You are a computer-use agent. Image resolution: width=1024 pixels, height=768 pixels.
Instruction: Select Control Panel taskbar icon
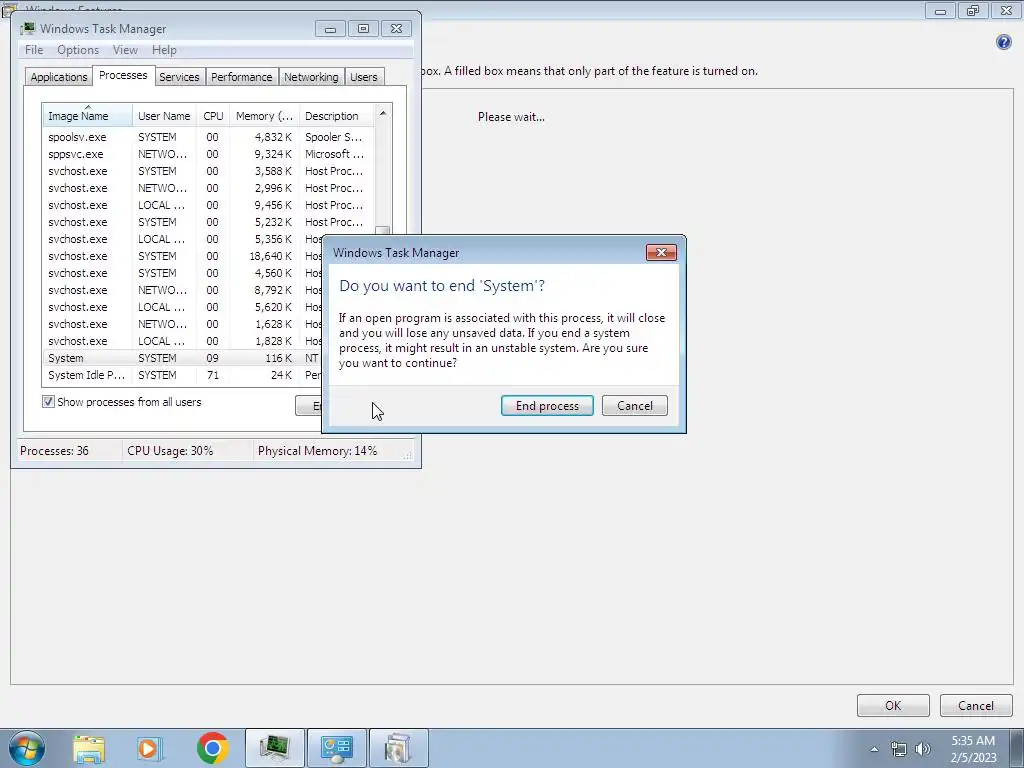pos(337,748)
